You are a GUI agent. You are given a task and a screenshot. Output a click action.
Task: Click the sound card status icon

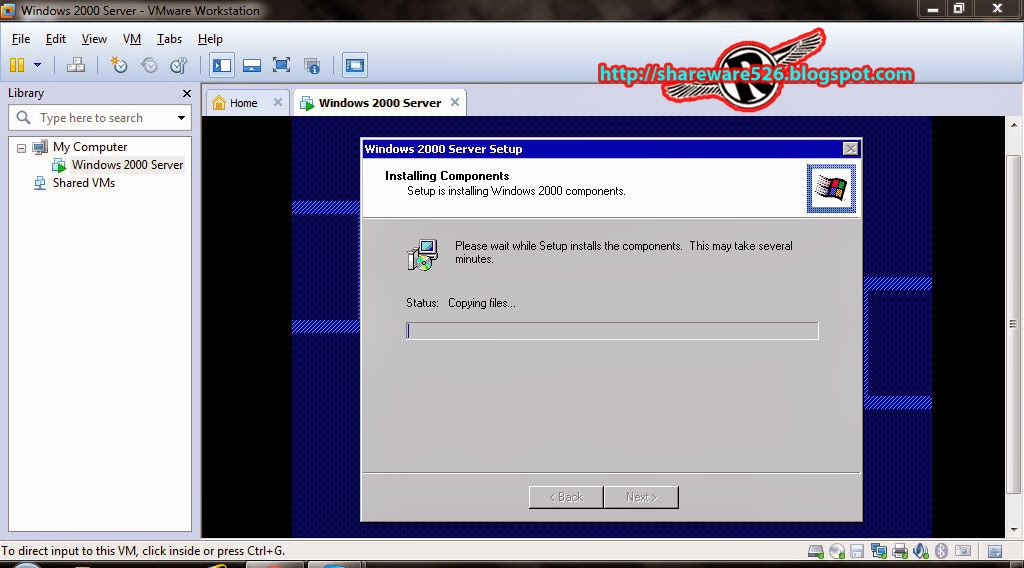tap(921, 552)
